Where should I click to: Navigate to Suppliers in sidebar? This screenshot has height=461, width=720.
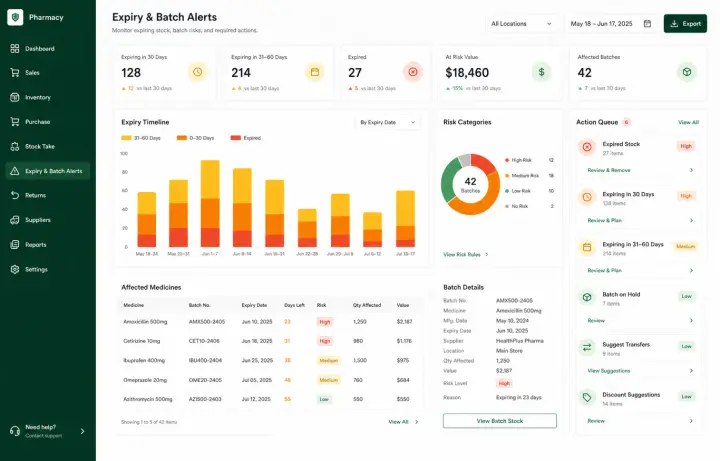(48, 220)
